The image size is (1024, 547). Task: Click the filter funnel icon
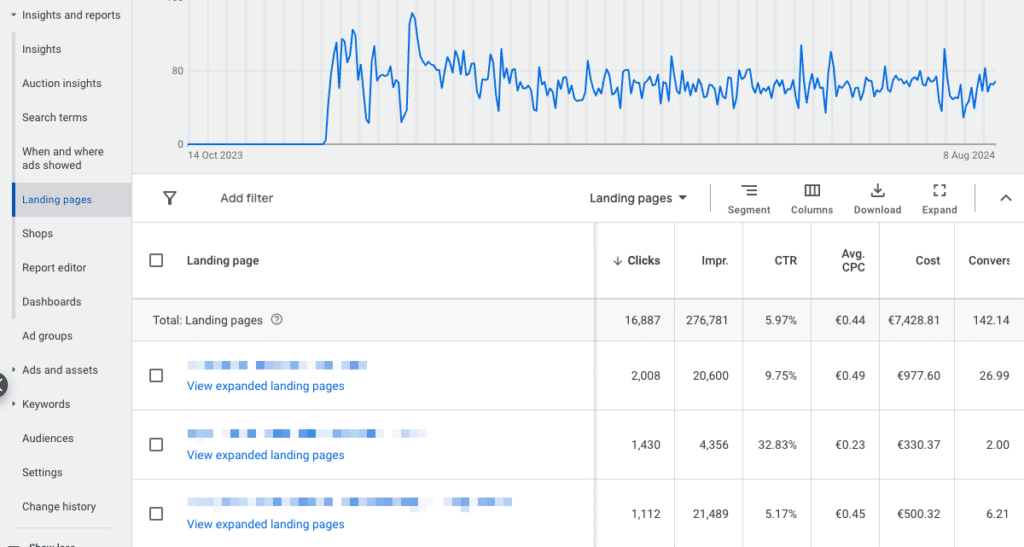pyautogui.click(x=169, y=198)
